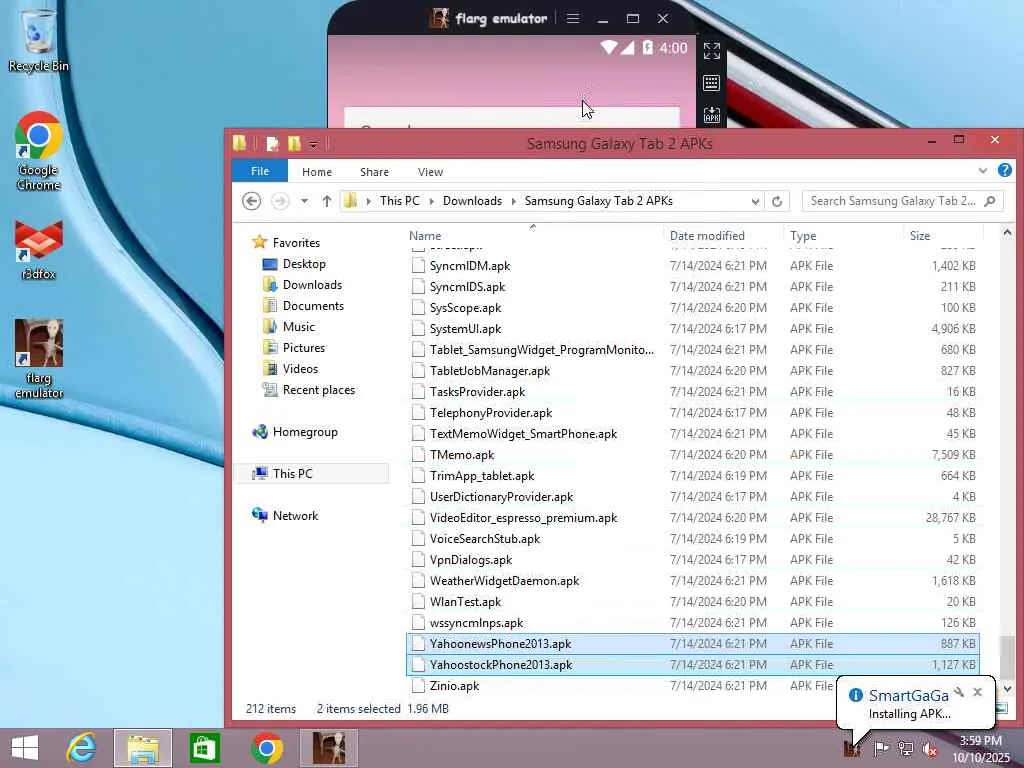Click search magnifier icon
1024x768 pixels.
(x=990, y=201)
